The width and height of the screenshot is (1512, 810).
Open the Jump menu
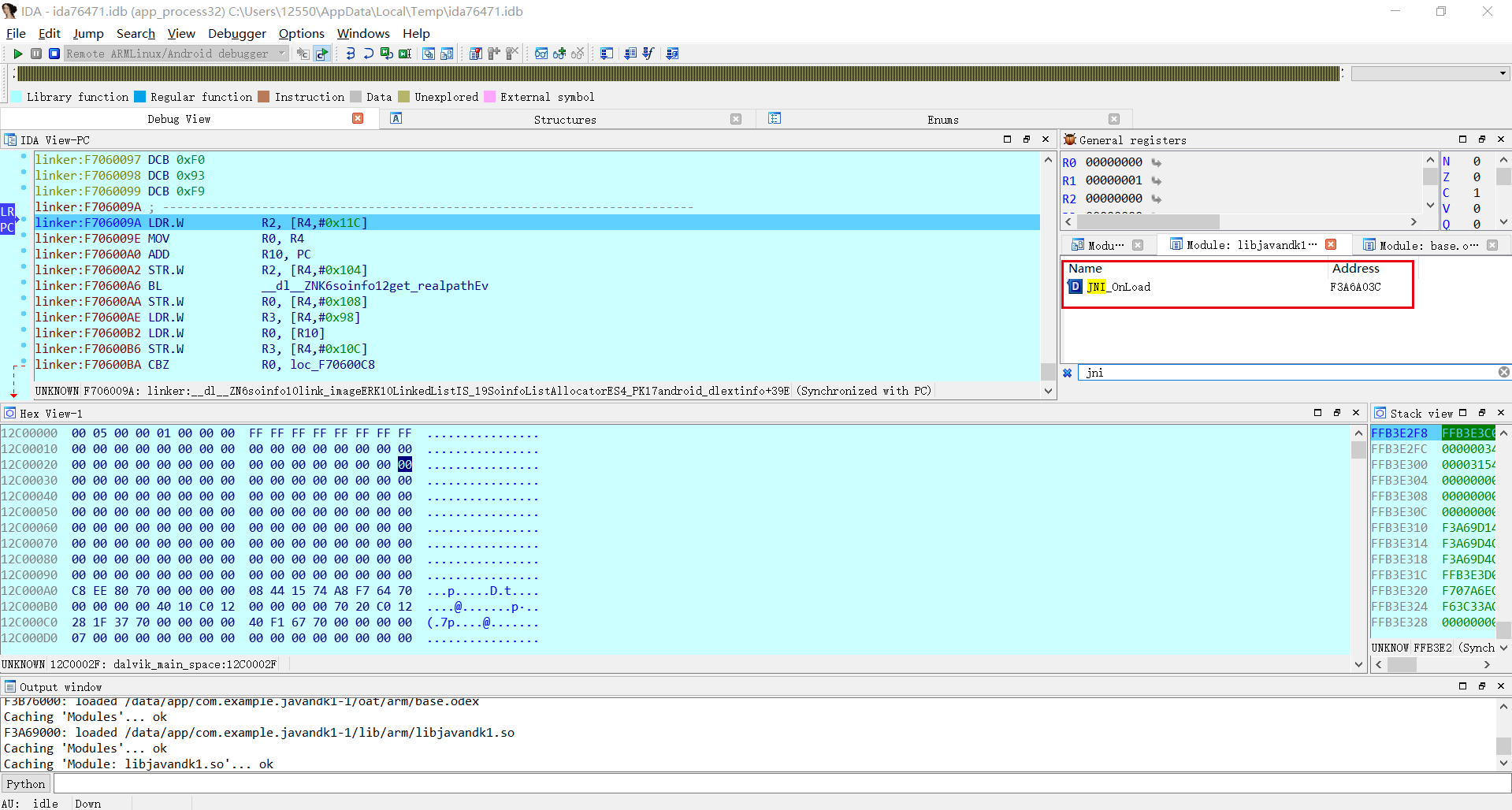point(88,33)
